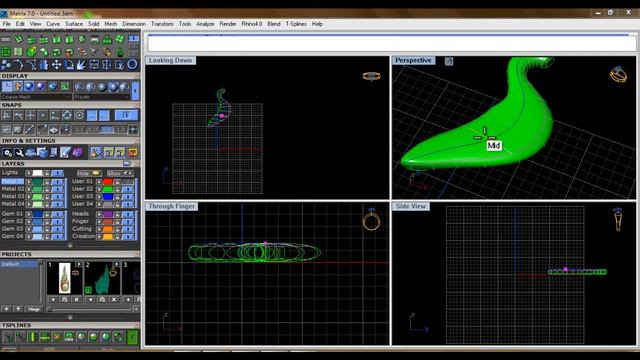
Task: Click the blue User 03 color swatch
Action: pyautogui.click(x=108, y=197)
